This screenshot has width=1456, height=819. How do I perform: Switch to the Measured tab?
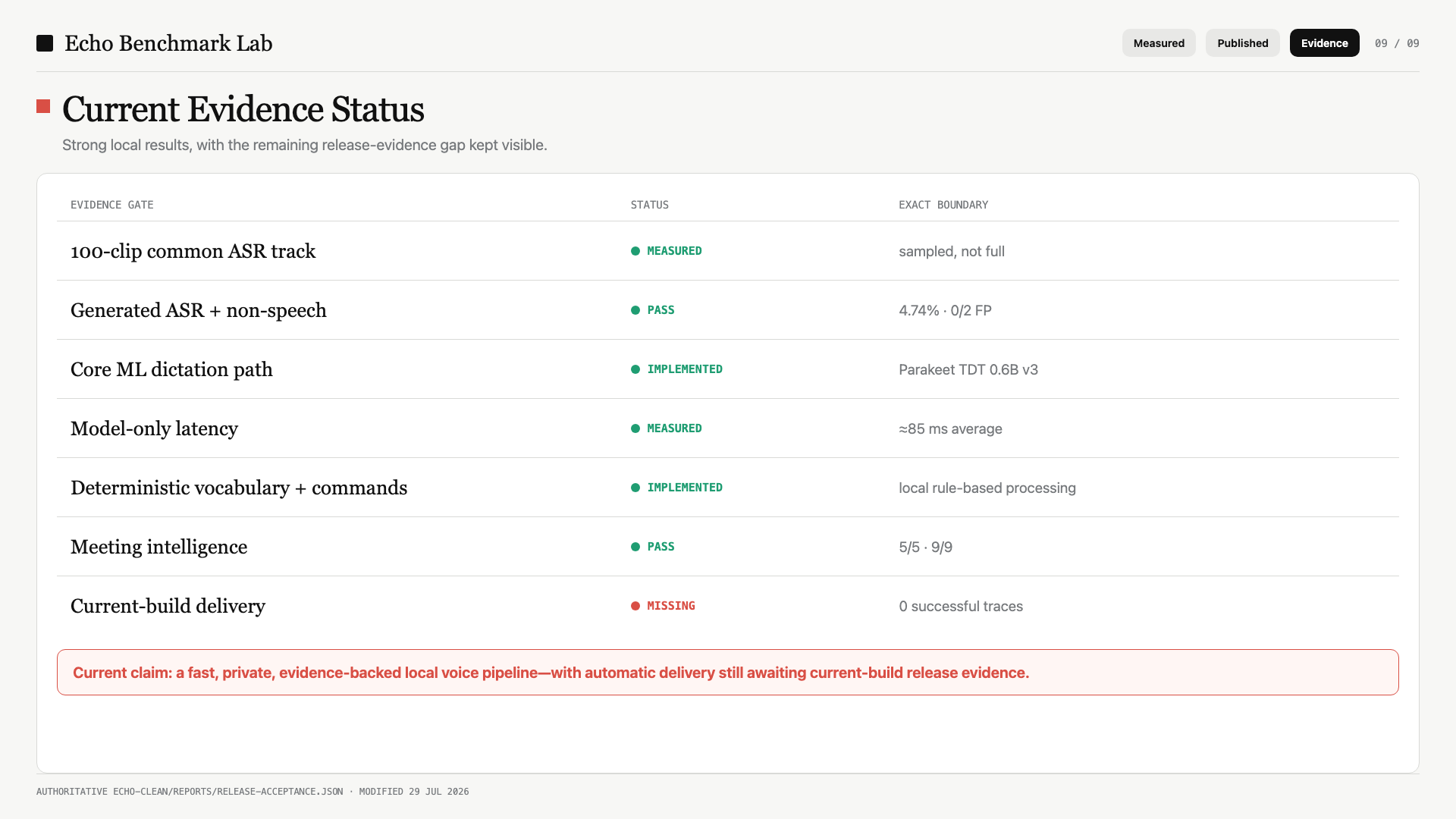(x=1159, y=43)
